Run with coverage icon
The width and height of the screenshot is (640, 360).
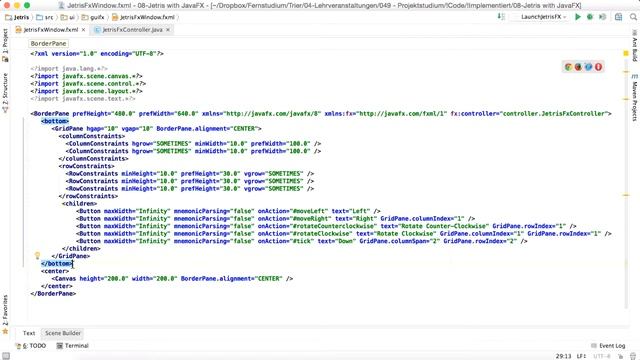tap(602, 17)
